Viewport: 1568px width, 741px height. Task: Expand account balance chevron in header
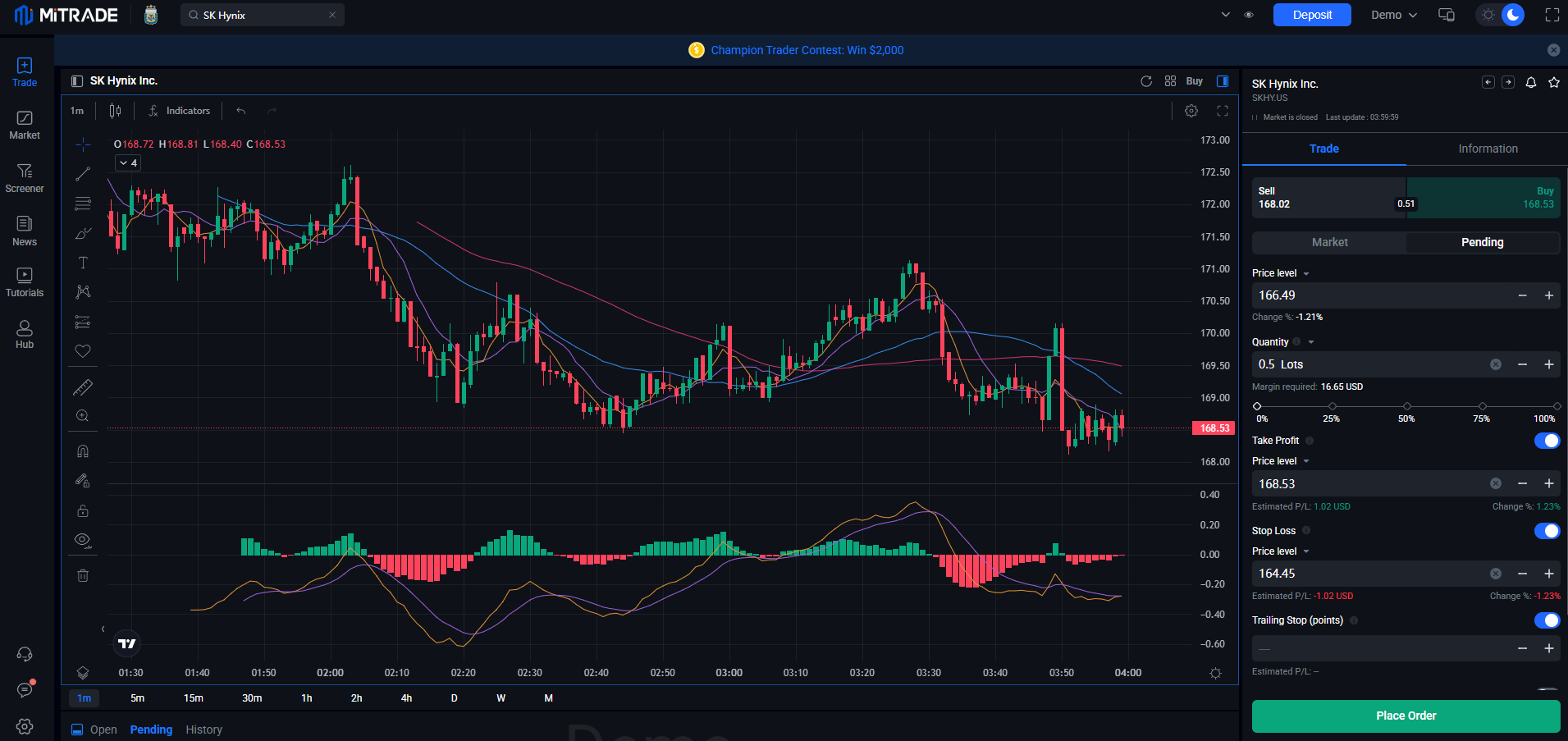[1226, 15]
